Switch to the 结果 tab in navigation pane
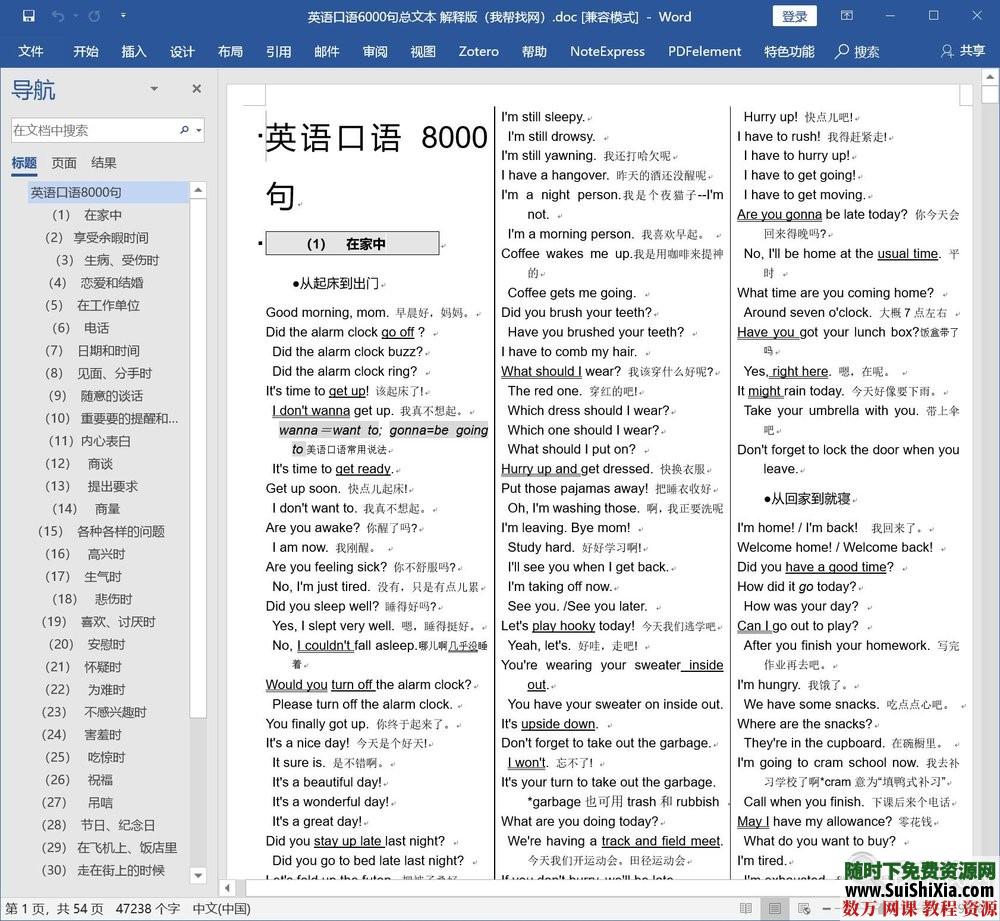 tap(103, 162)
